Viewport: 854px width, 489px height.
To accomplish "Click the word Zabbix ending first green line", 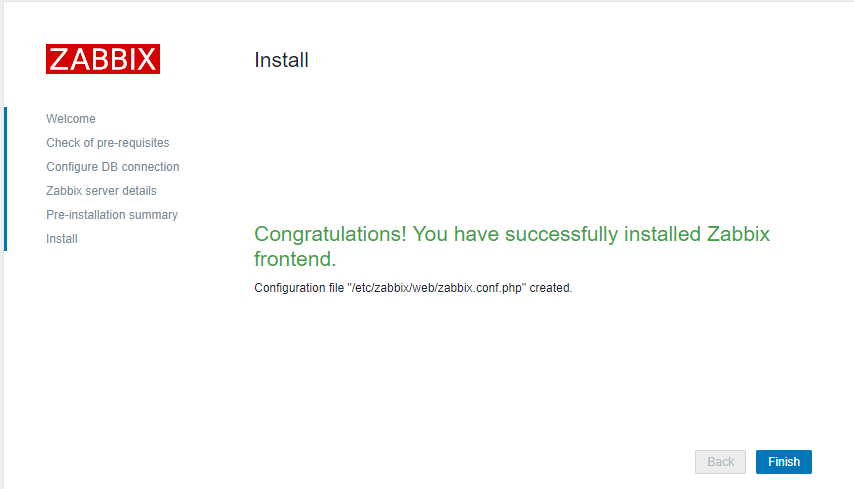I will (x=738, y=234).
